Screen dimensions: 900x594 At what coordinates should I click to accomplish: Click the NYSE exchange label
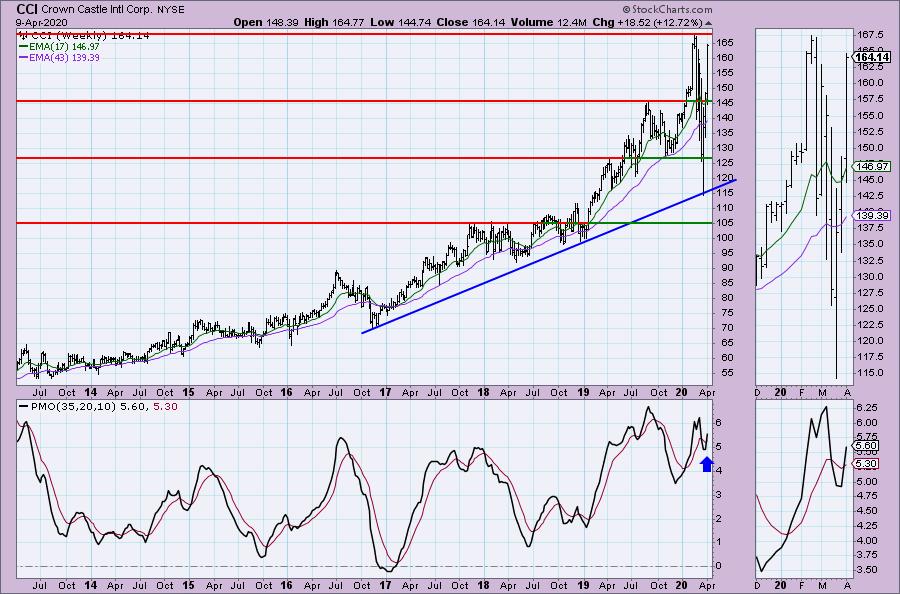point(170,10)
